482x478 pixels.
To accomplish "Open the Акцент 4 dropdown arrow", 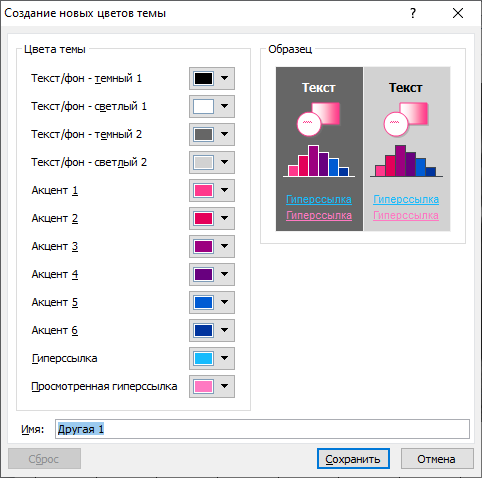I will [x=225, y=274].
